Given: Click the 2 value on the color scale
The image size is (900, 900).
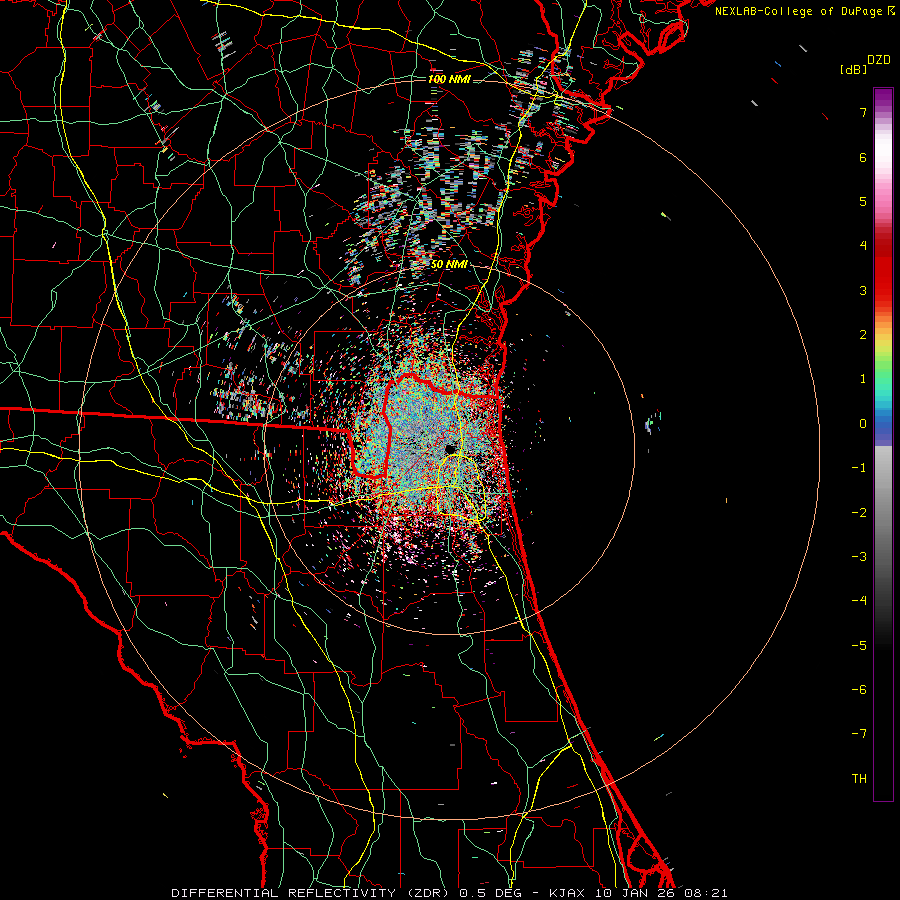Looking at the screenshot, I should coord(863,335).
